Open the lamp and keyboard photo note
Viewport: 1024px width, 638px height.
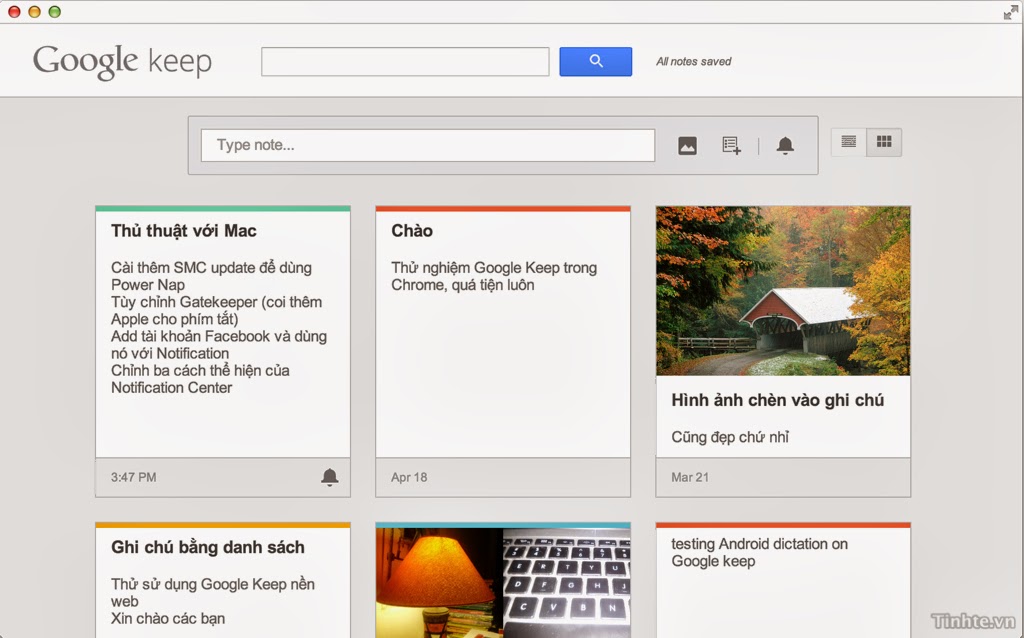point(503,582)
